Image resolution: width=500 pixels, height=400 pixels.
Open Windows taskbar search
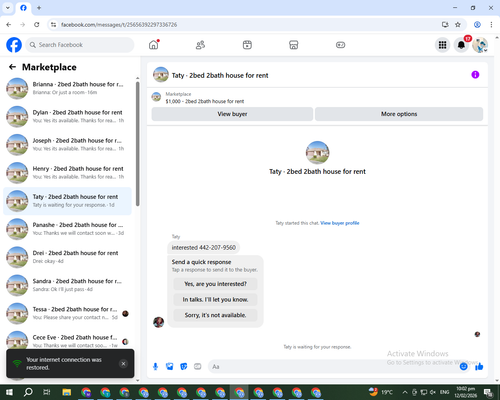(x=28, y=392)
